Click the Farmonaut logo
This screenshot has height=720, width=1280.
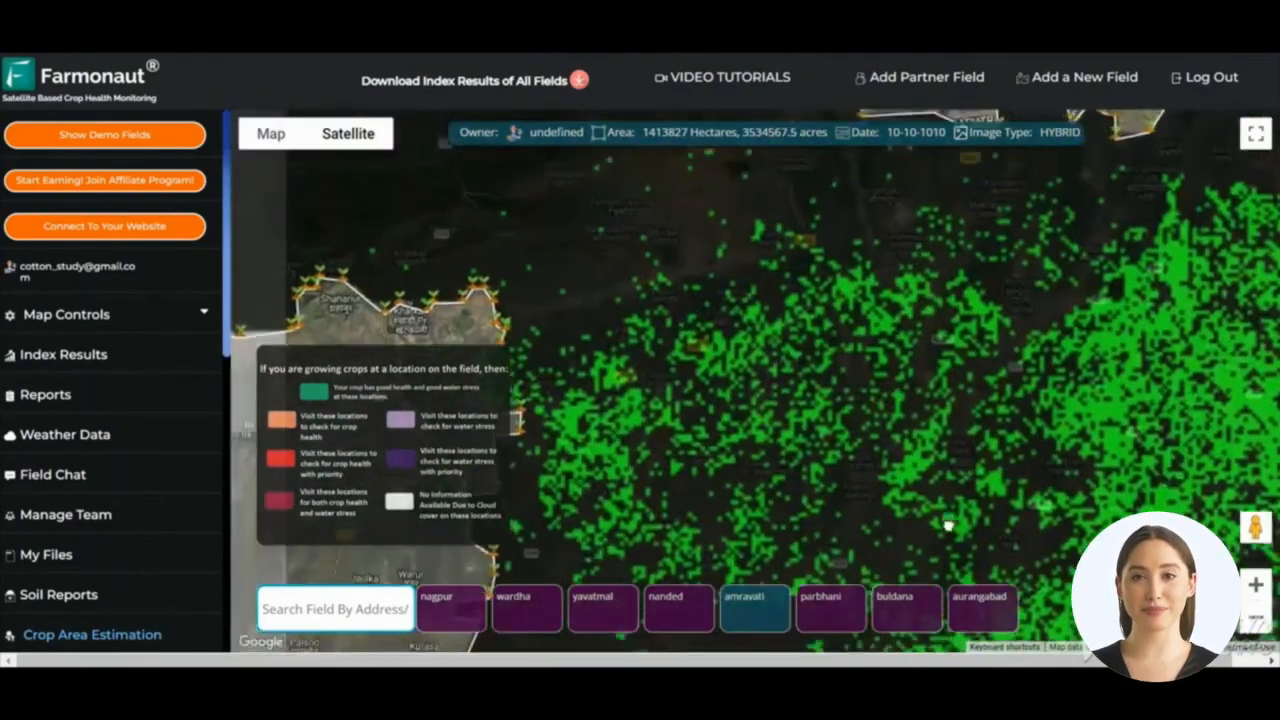(80, 80)
